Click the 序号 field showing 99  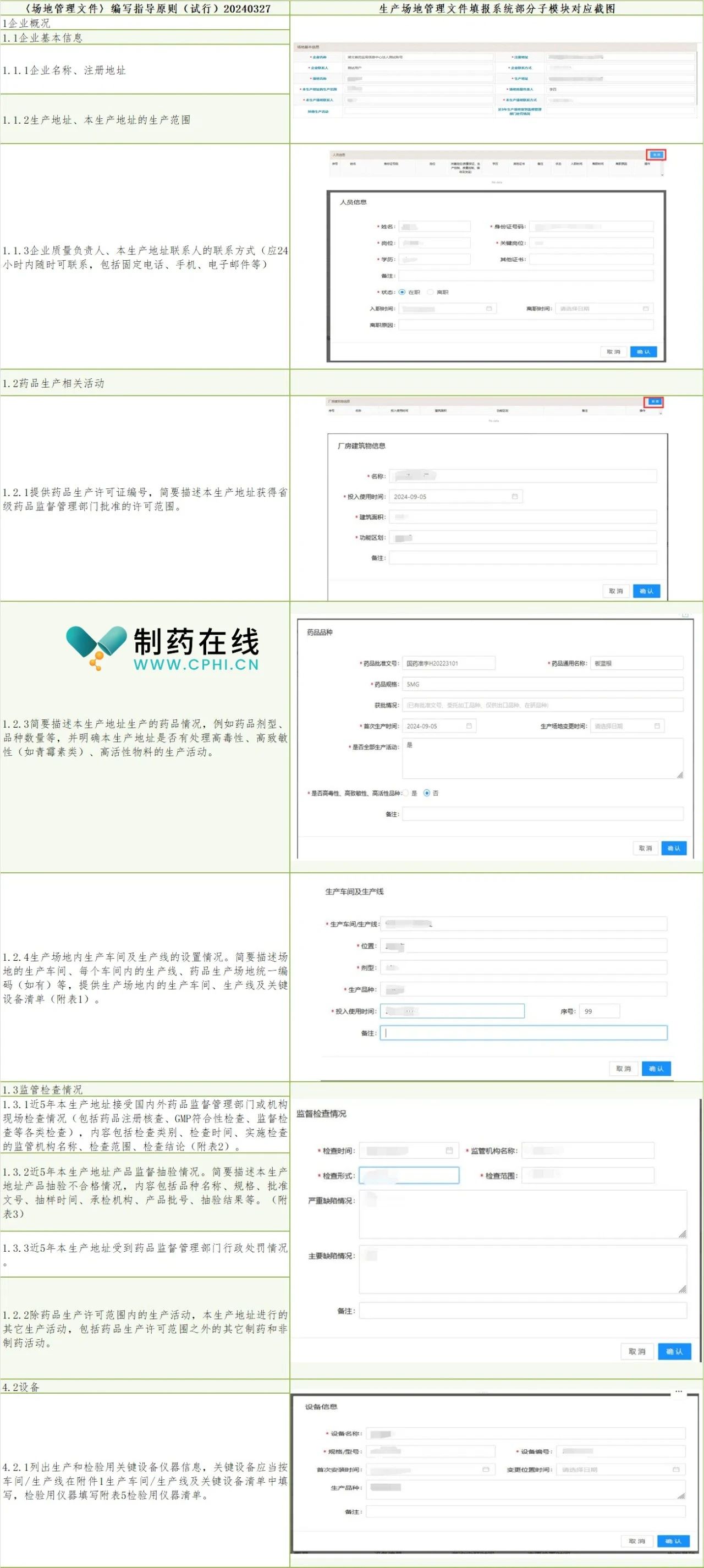pos(599,1011)
